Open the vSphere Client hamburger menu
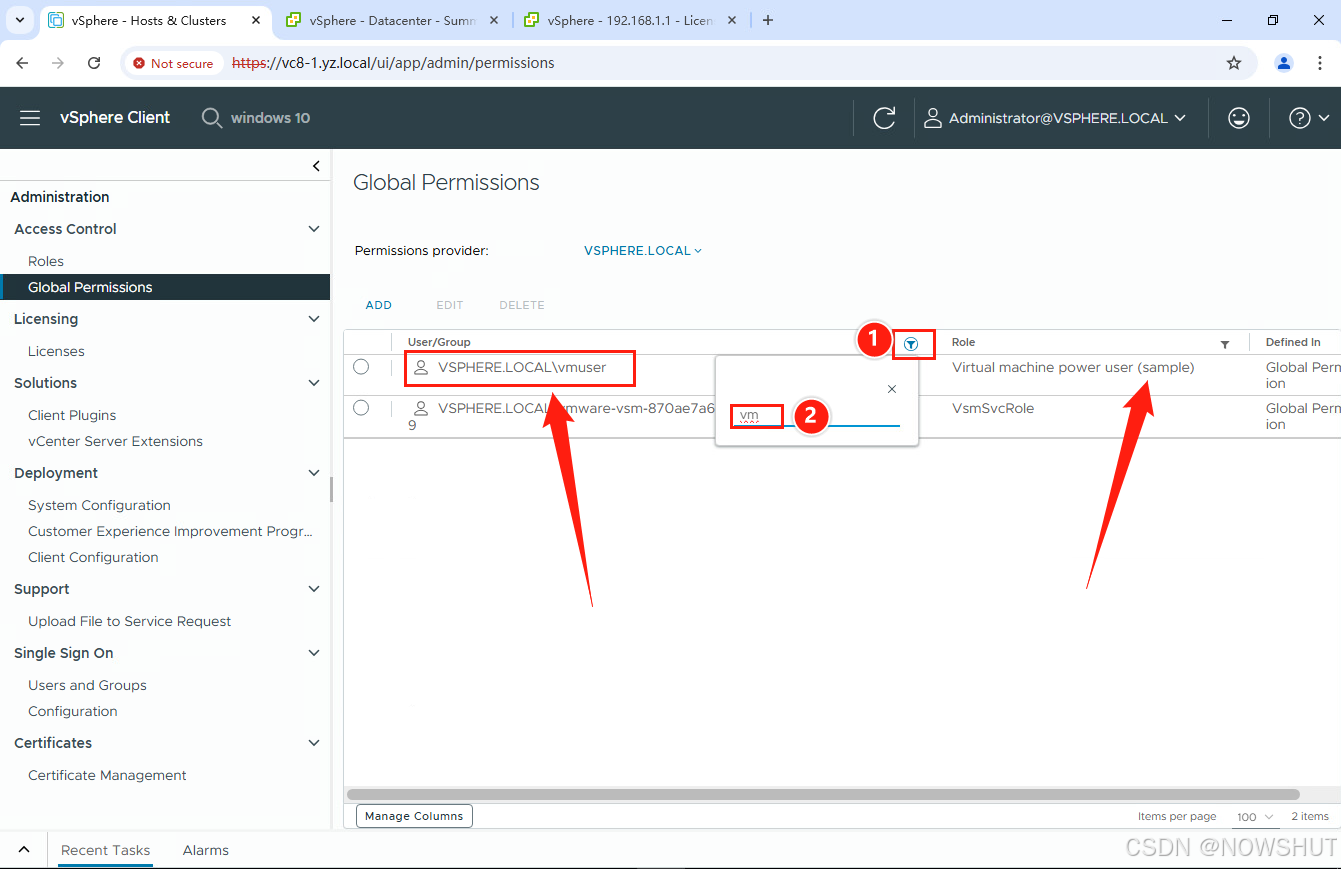 (x=30, y=118)
